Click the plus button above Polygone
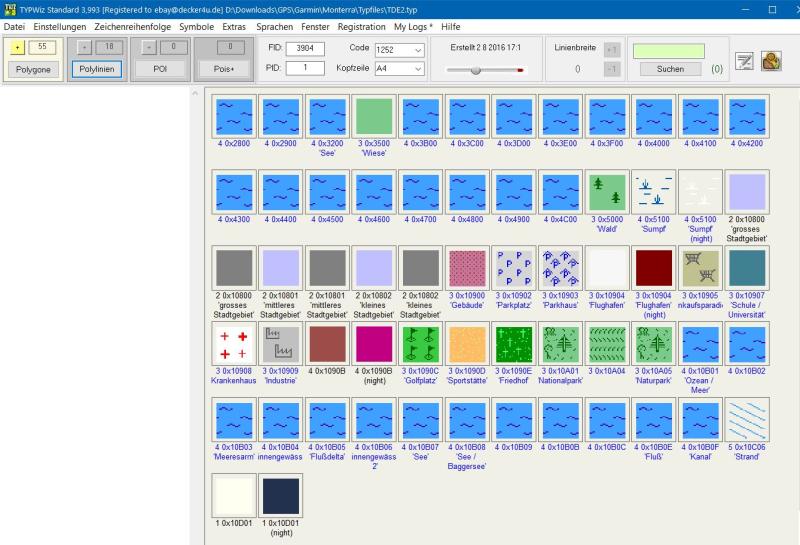The height and width of the screenshot is (545, 800). point(16,47)
